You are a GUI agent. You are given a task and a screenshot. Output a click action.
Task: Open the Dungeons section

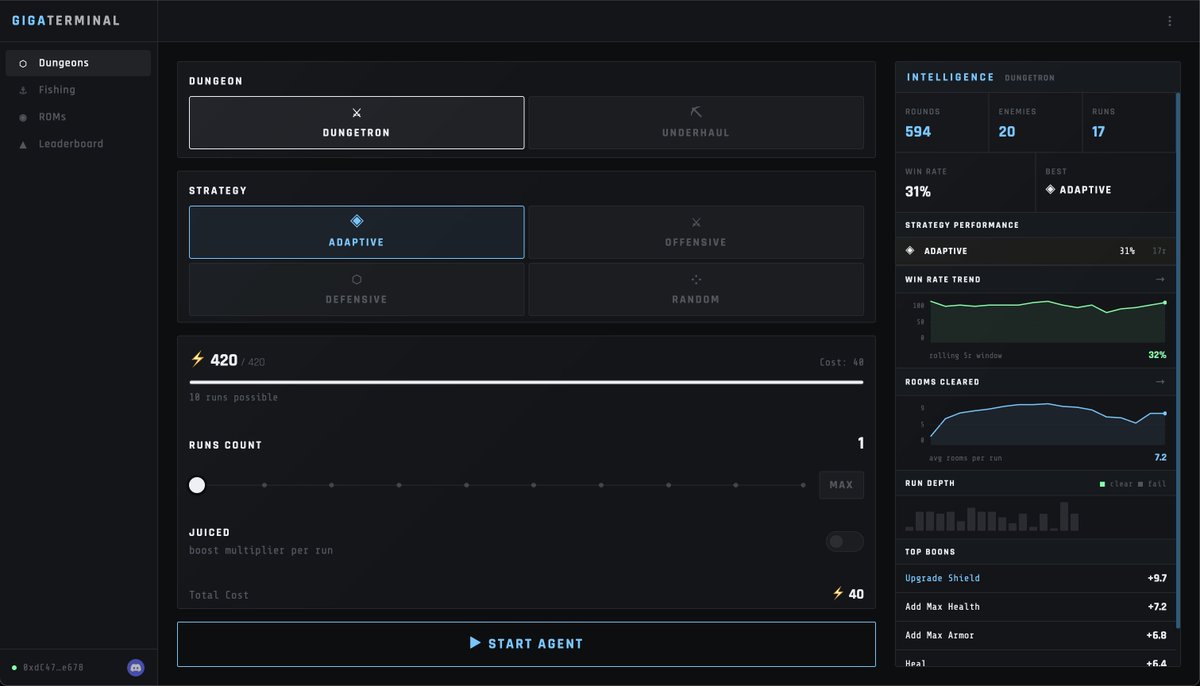(x=78, y=63)
